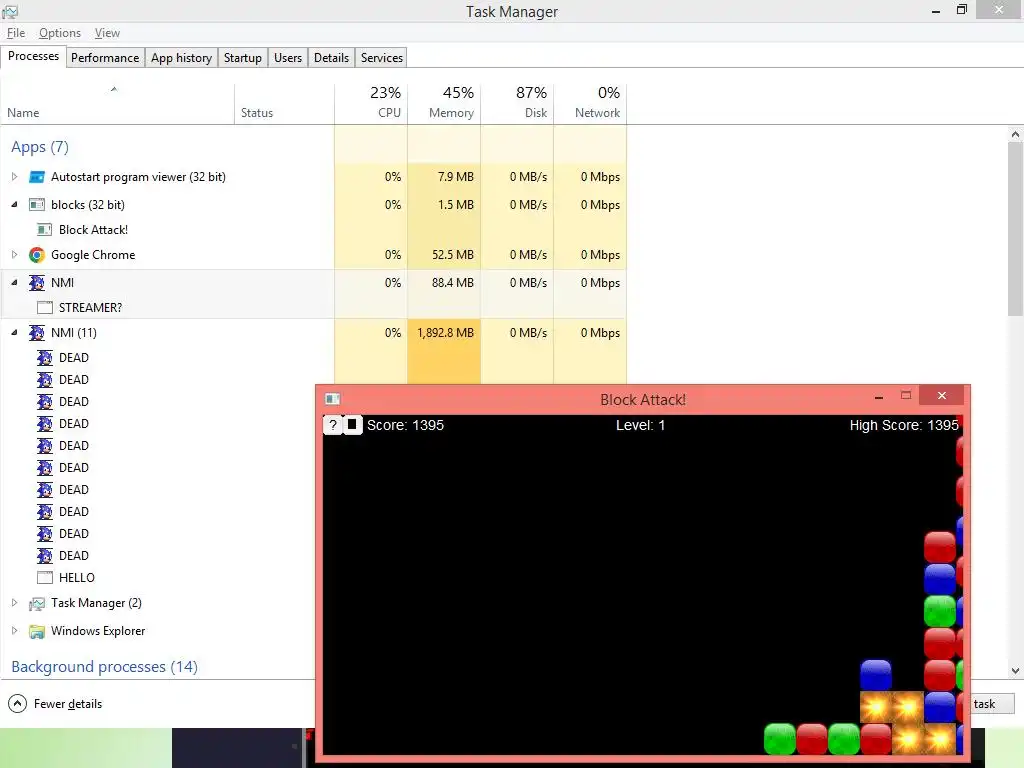Switch to the App history tab

pos(182,57)
